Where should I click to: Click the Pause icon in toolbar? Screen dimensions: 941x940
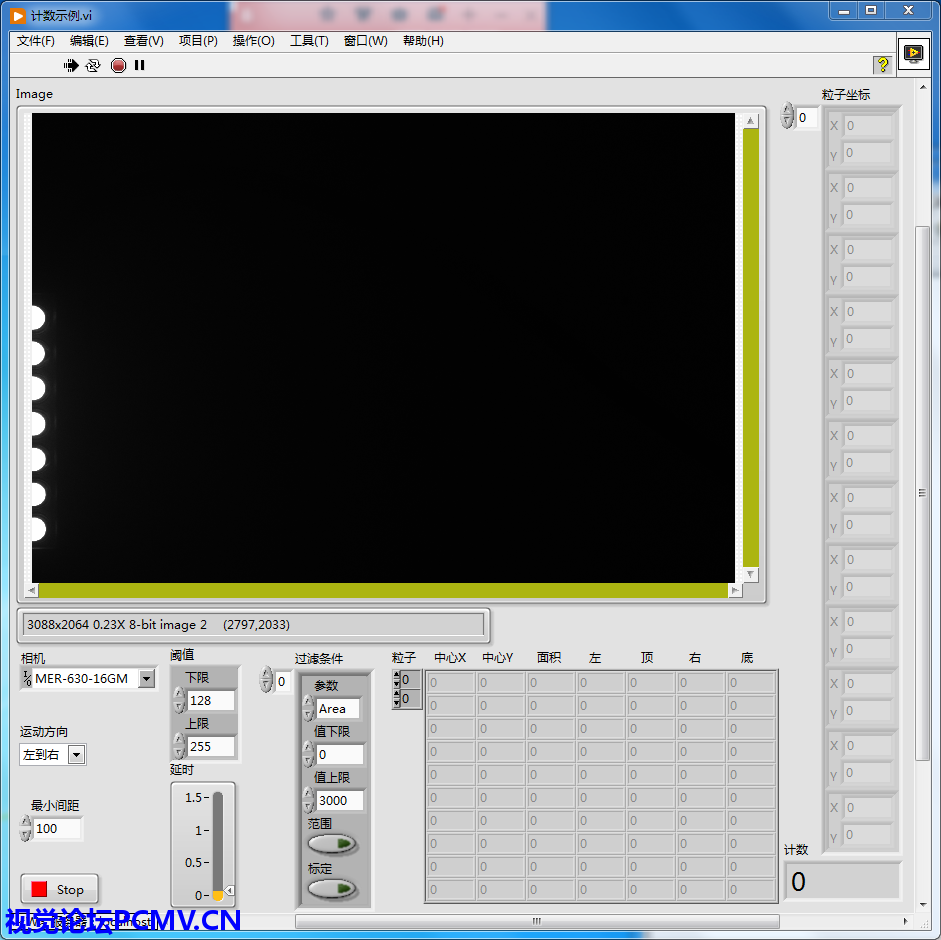pos(140,65)
